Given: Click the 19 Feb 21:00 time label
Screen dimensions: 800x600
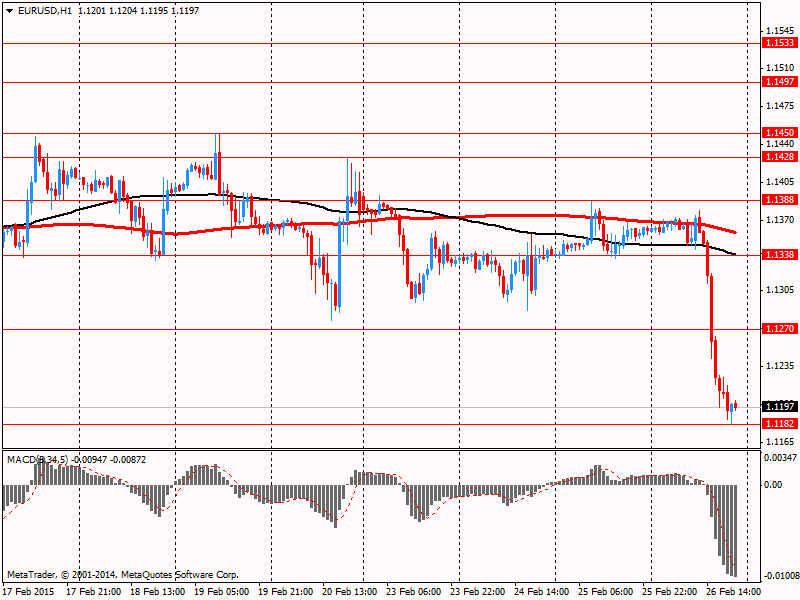Looking at the screenshot, I should coord(286,592).
